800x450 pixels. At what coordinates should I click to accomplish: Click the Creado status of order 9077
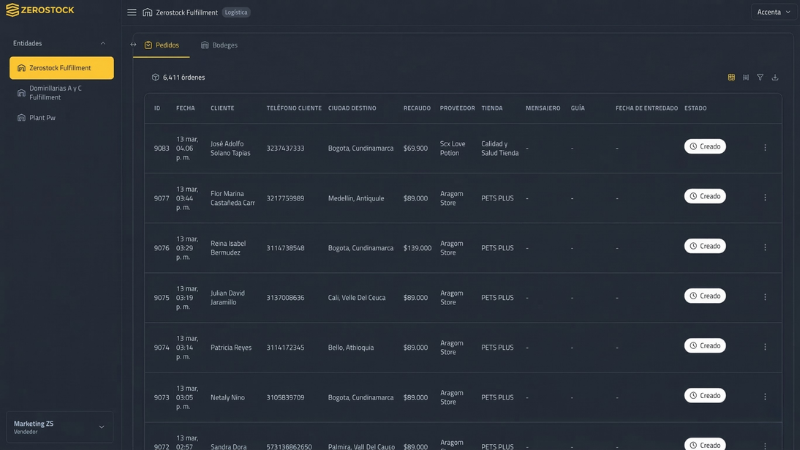(x=705, y=197)
